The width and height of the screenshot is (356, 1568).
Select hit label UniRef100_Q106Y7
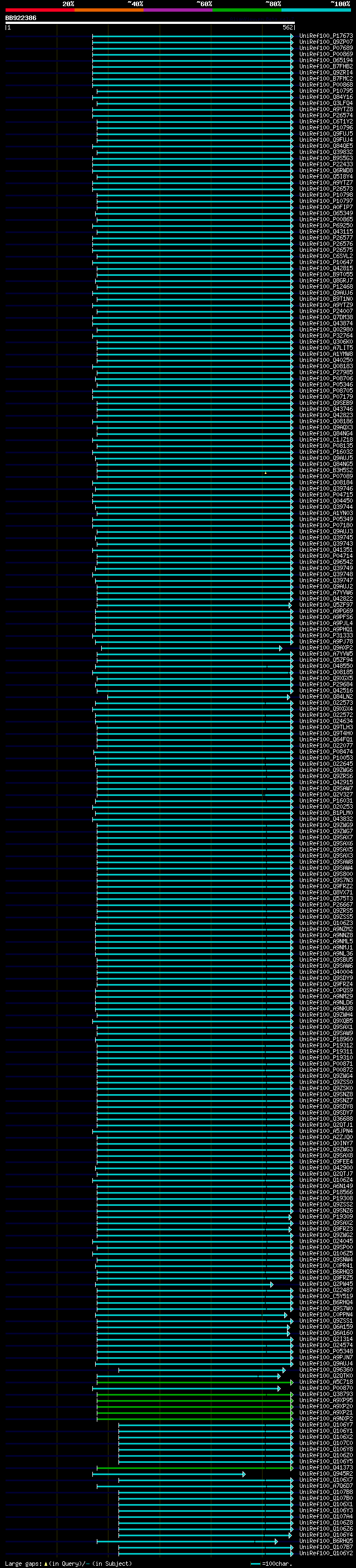325,1424
